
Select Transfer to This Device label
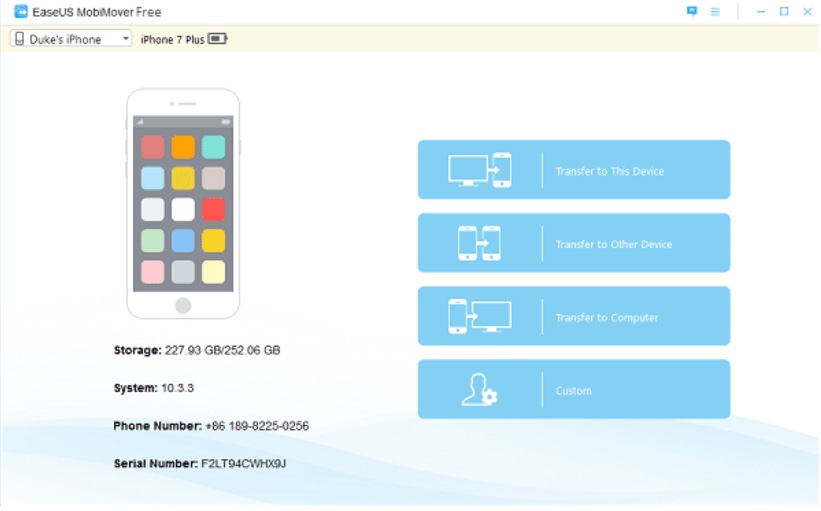click(609, 171)
